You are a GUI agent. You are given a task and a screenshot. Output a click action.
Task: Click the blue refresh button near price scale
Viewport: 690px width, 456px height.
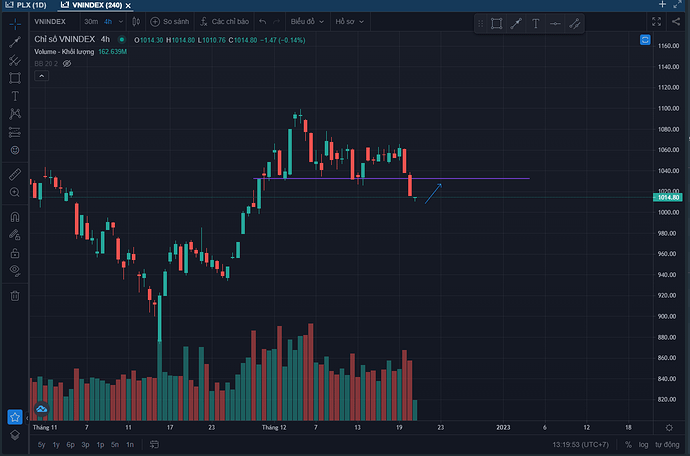[x=645, y=40]
